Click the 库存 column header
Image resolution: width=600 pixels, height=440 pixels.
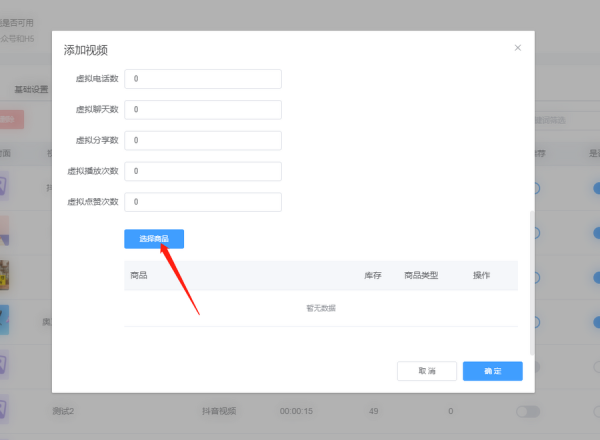tap(372, 275)
